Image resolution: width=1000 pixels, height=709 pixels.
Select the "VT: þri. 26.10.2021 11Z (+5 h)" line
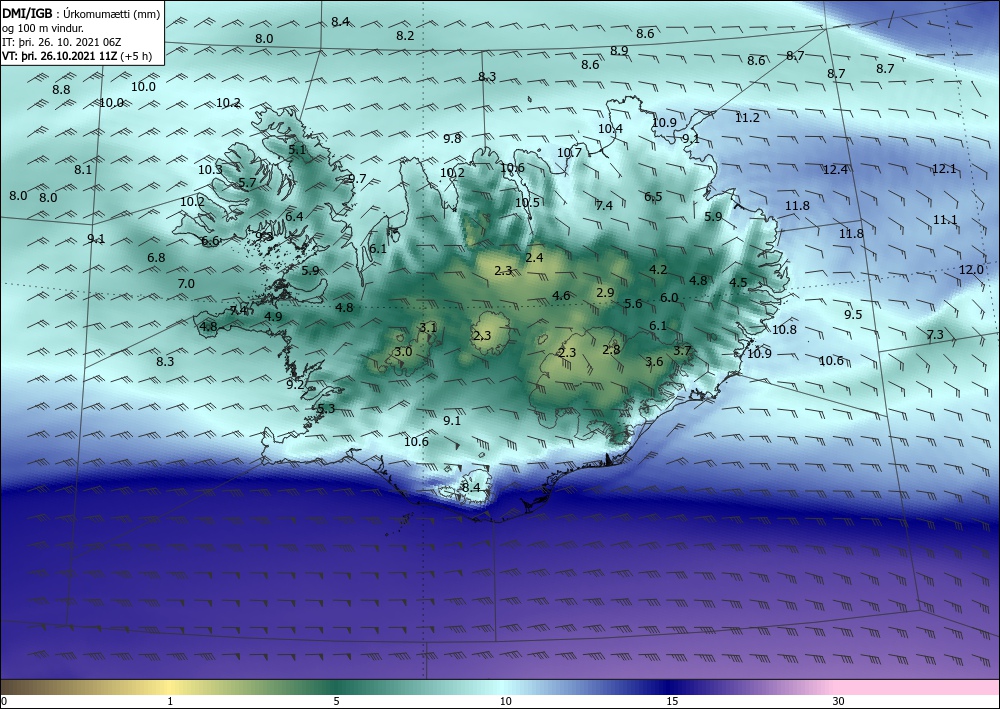[x=77, y=56]
